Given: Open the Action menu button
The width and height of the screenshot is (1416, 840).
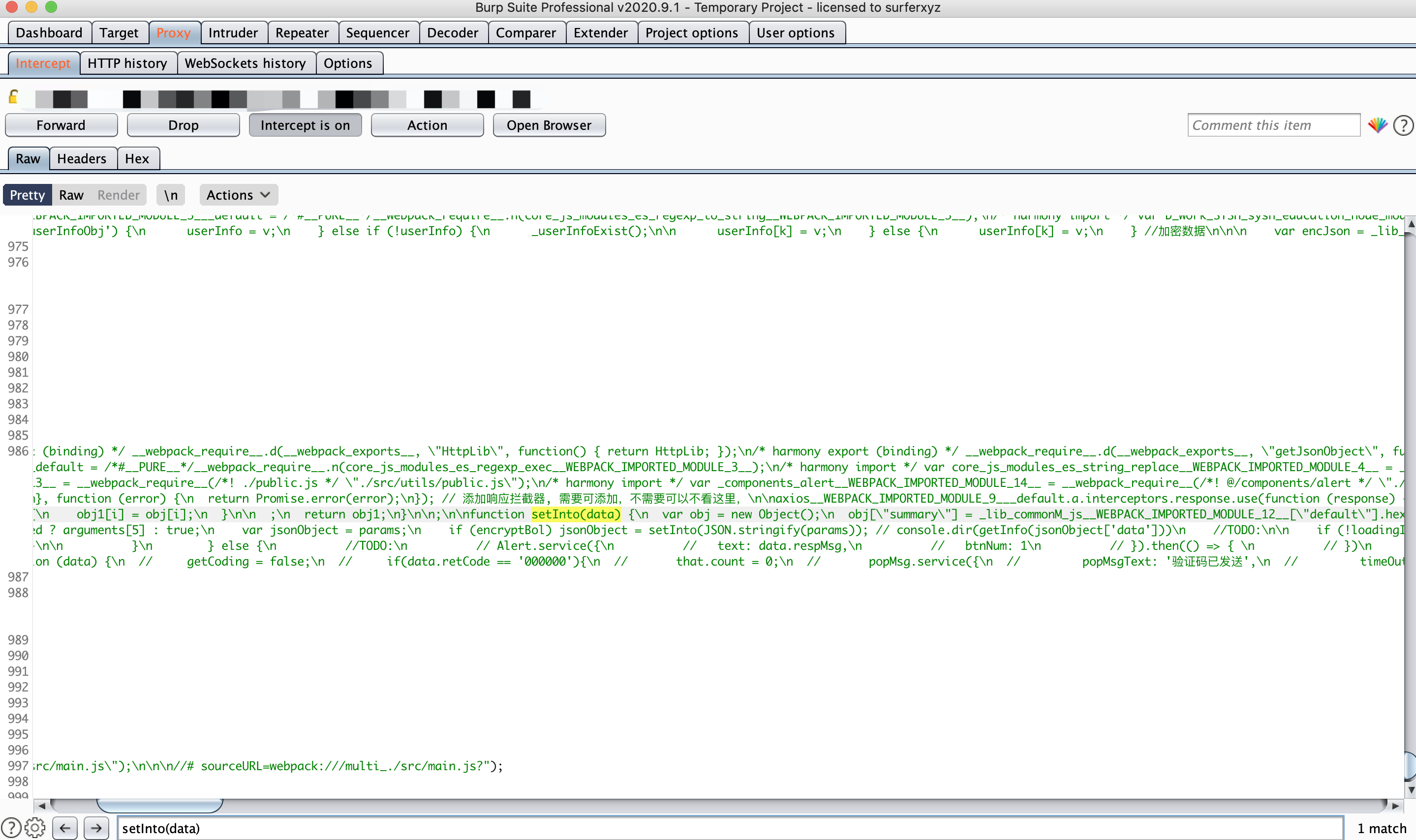Looking at the screenshot, I should pos(427,125).
